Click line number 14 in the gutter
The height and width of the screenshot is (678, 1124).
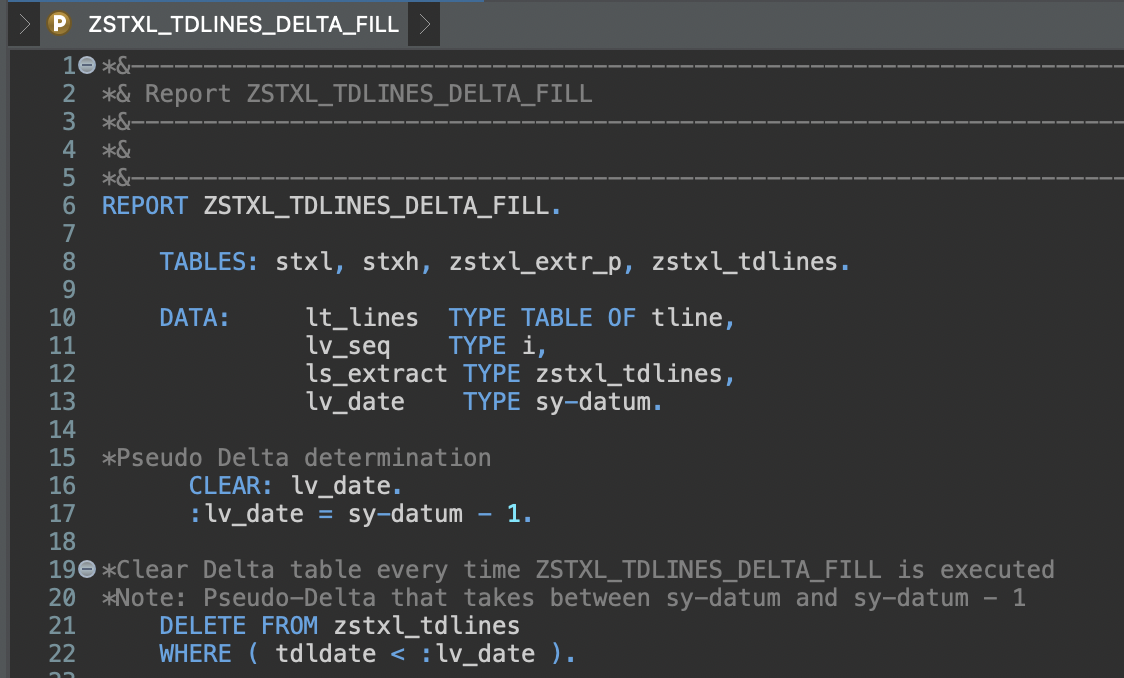point(62,429)
